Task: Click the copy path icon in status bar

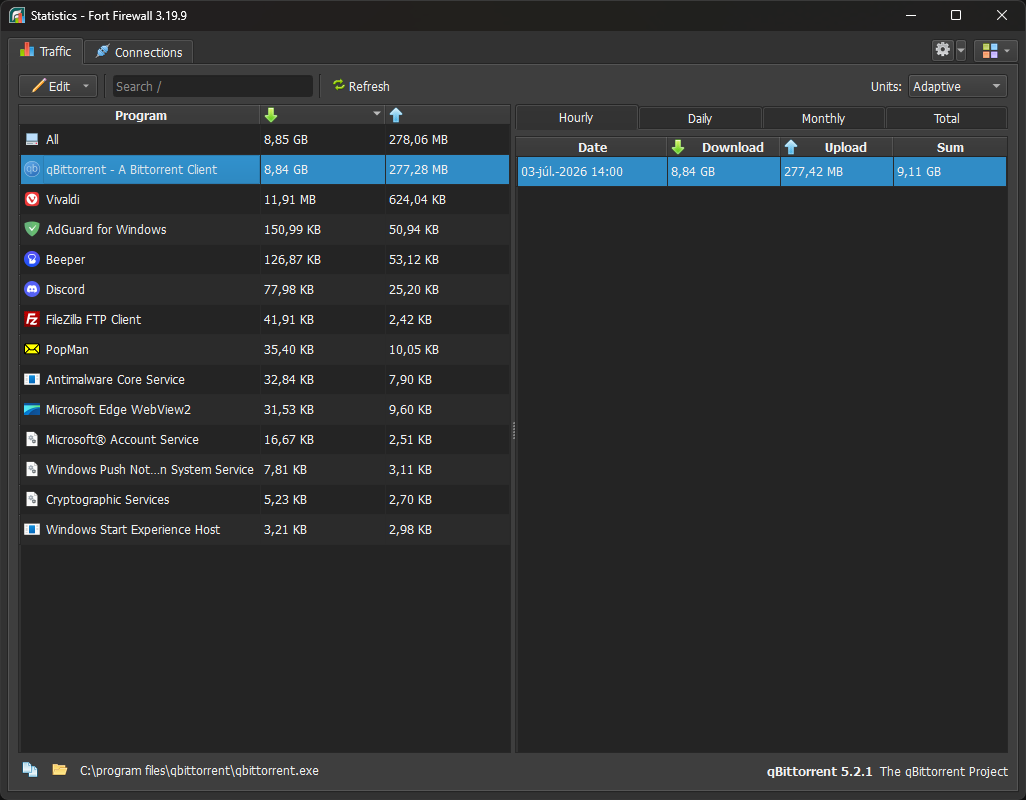Action: 30,770
